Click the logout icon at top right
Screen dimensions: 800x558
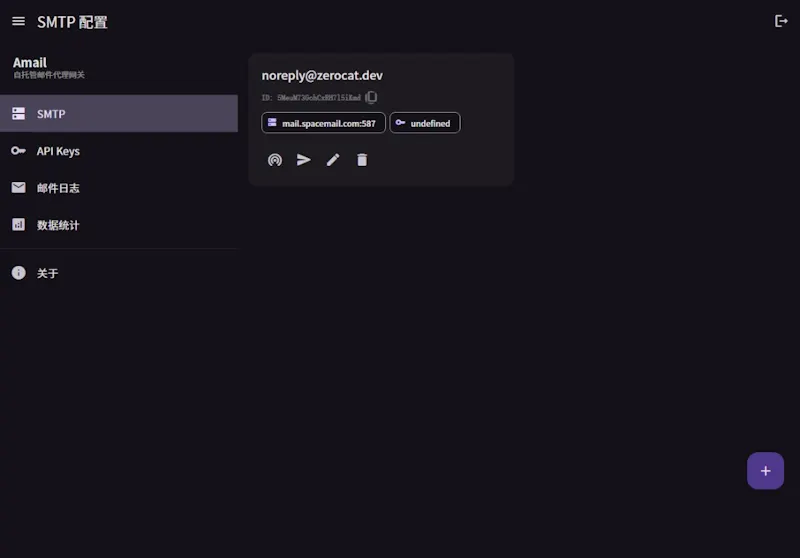[781, 21]
